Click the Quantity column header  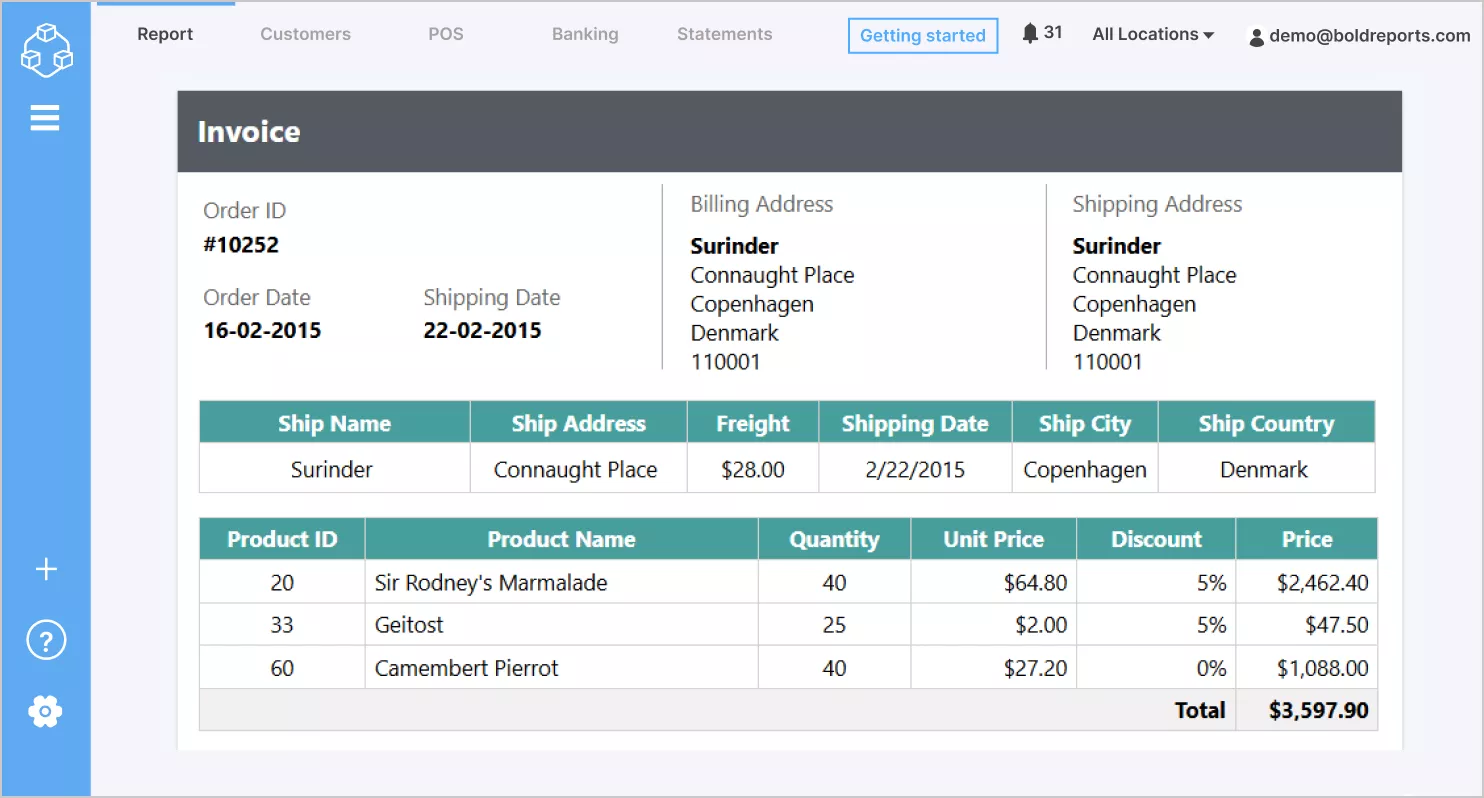pyautogui.click(x=834, y=539)
